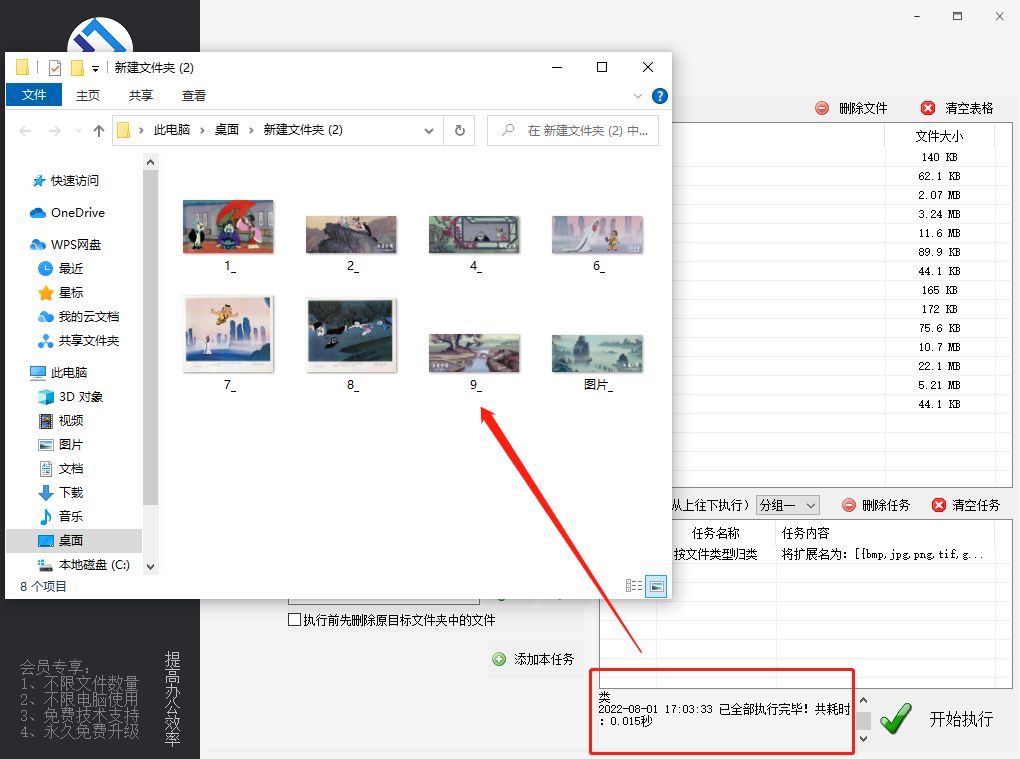Open 共享文件夹 shared folder

[x=88, y=341]
